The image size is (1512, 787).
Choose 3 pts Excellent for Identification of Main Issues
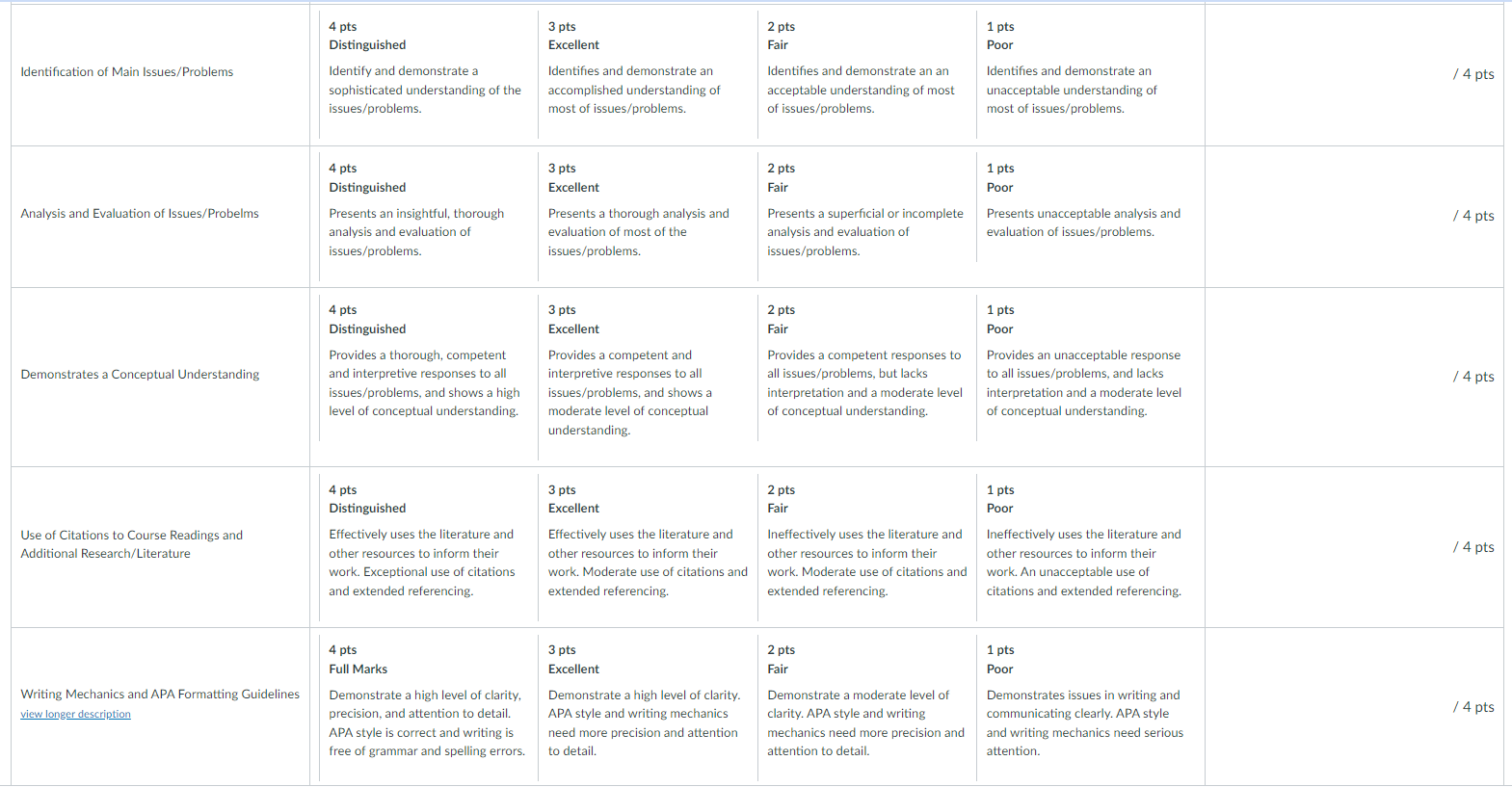(648, 75)
